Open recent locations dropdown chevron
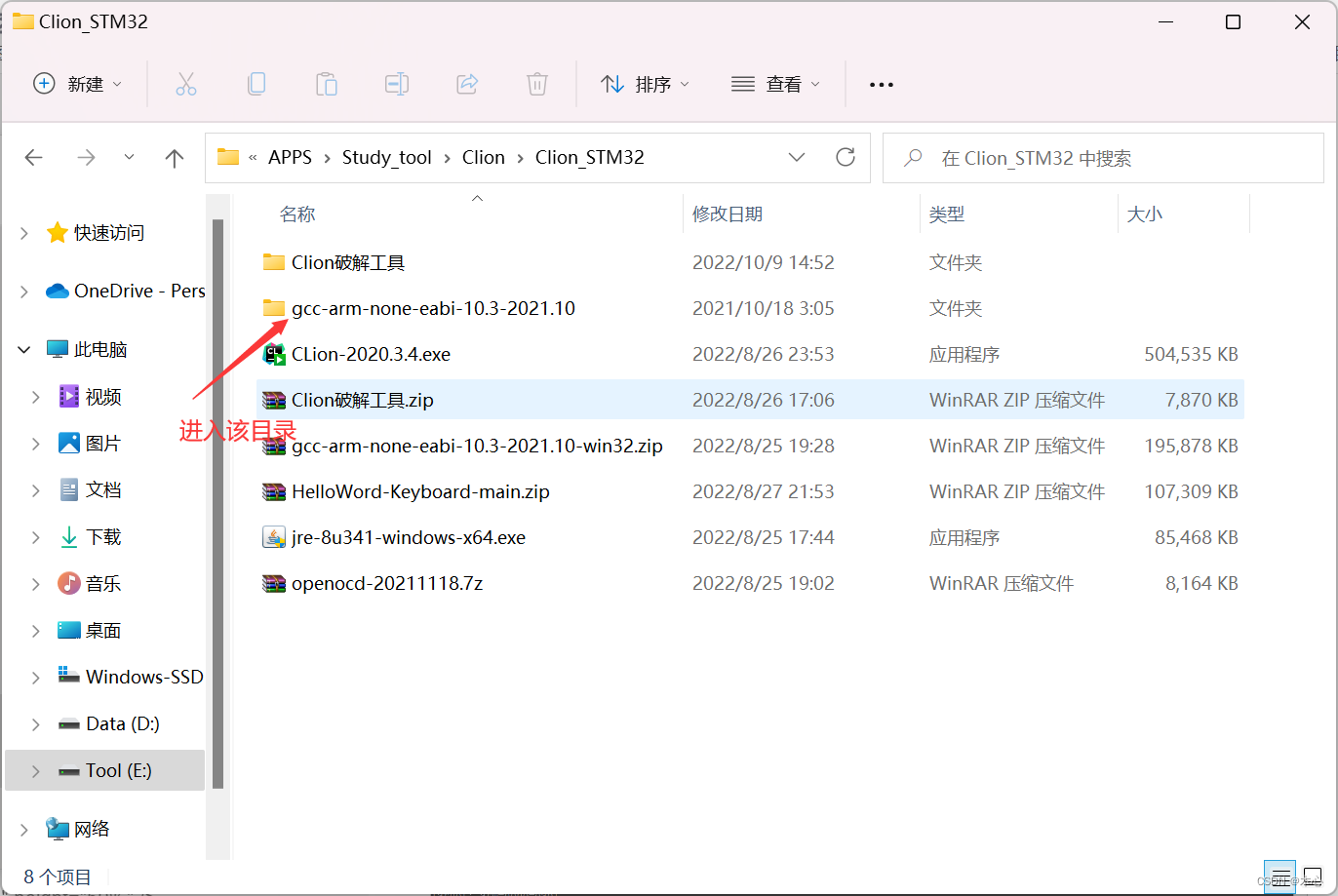Screen dimensions: 1338x896 pyautogui.click(x=129, y=157)
